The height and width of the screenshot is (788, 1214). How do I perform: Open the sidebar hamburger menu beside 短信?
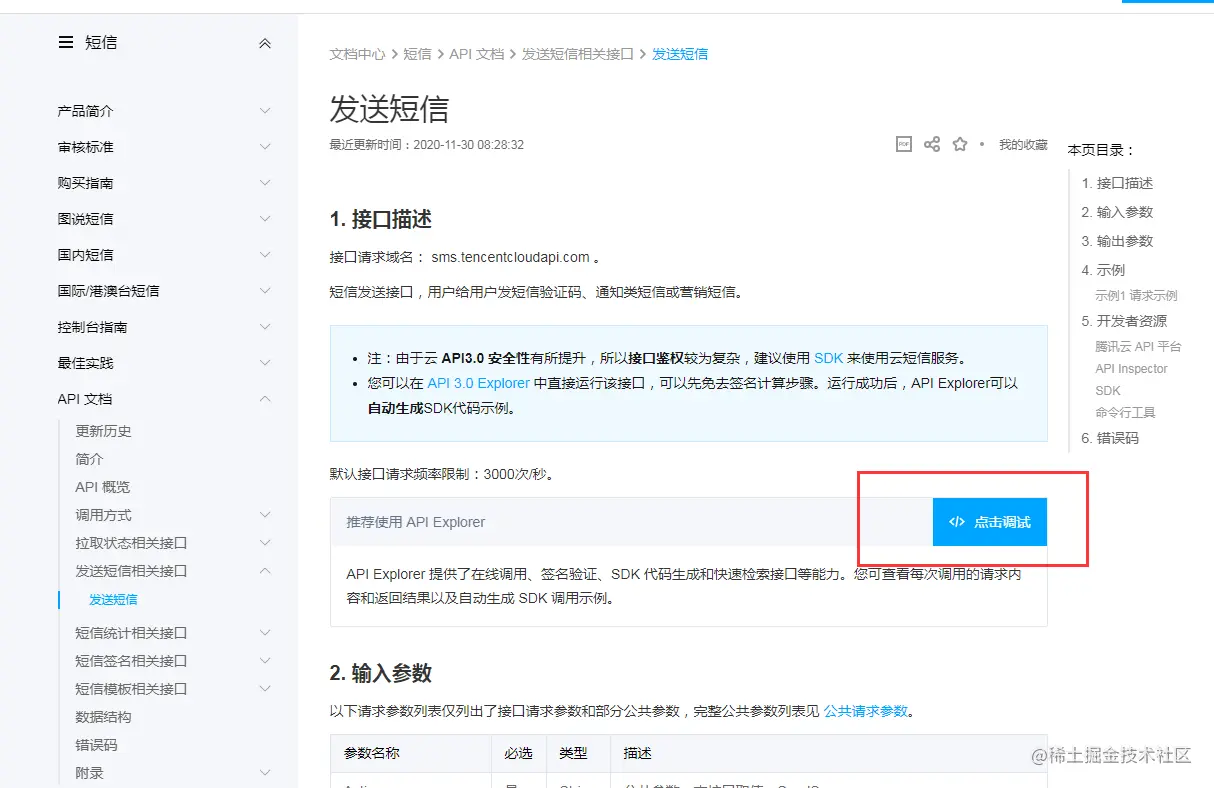pos(65,42)
